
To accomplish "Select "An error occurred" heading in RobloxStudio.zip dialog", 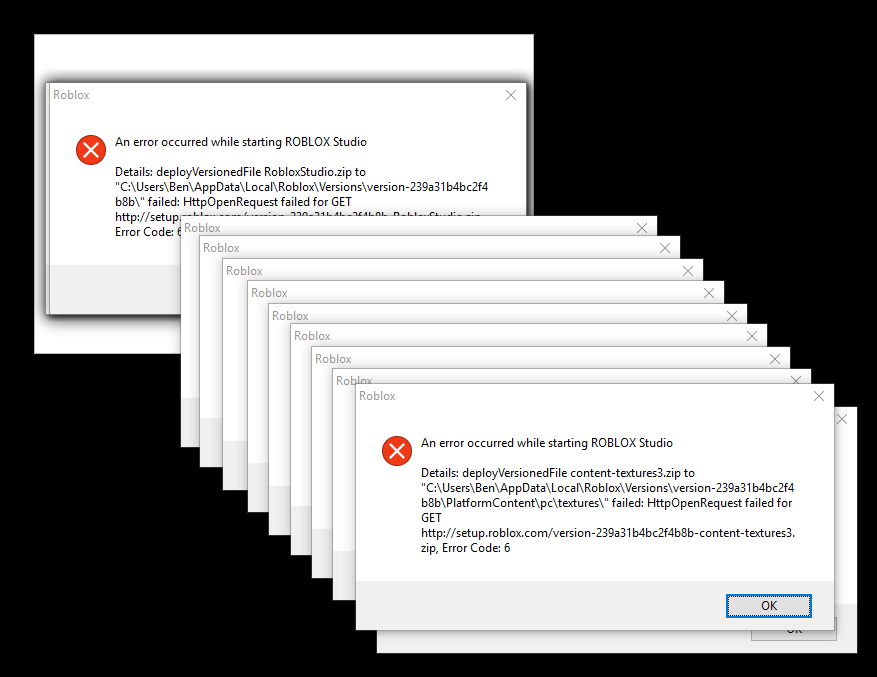I will point(241,142).
